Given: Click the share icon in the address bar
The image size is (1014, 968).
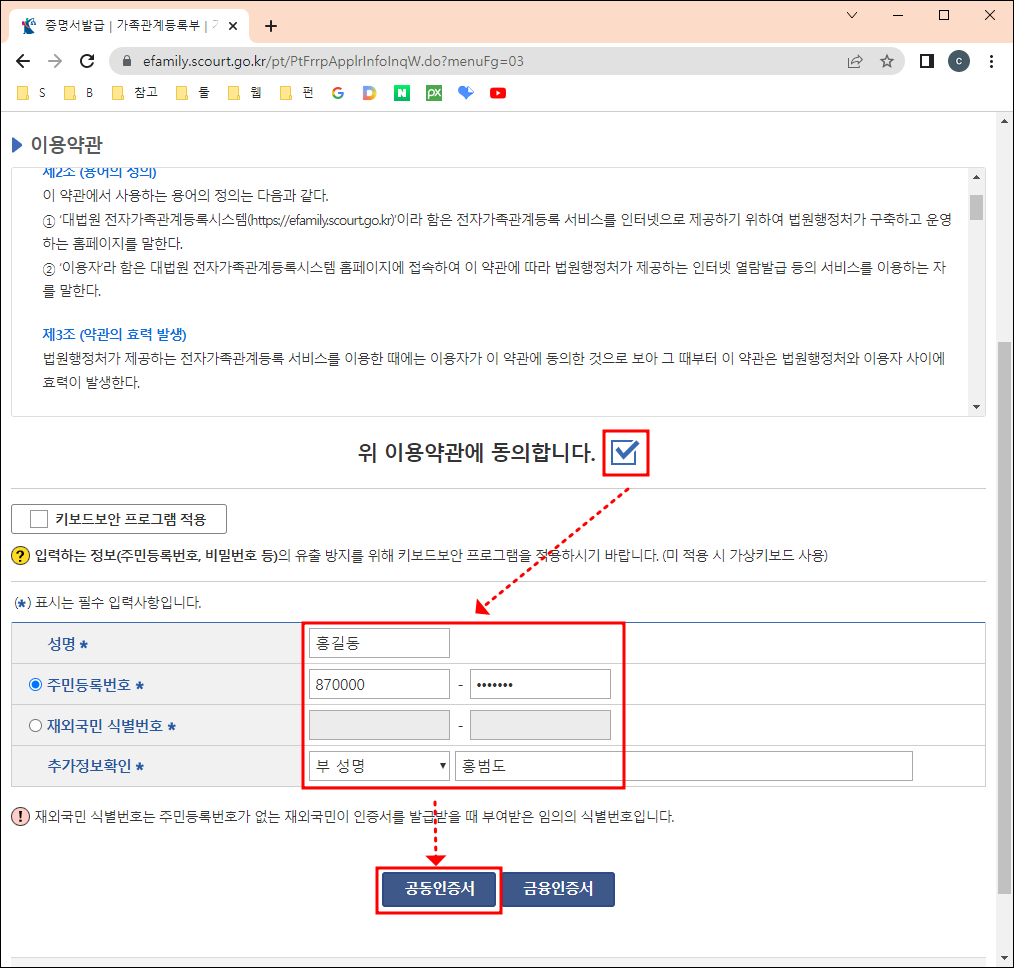Looking at the screenshot, I should (x=855, y=61).
